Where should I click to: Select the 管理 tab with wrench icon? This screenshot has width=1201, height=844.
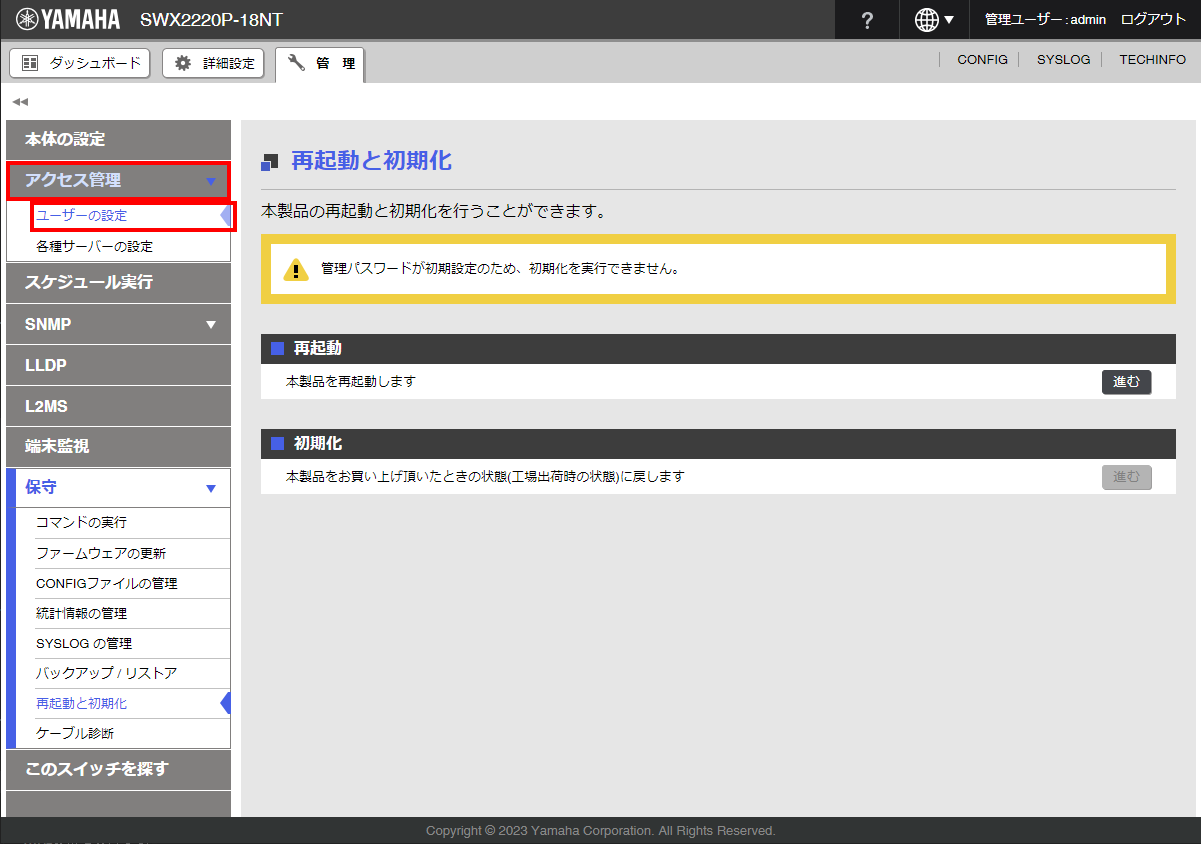point(320,63)
